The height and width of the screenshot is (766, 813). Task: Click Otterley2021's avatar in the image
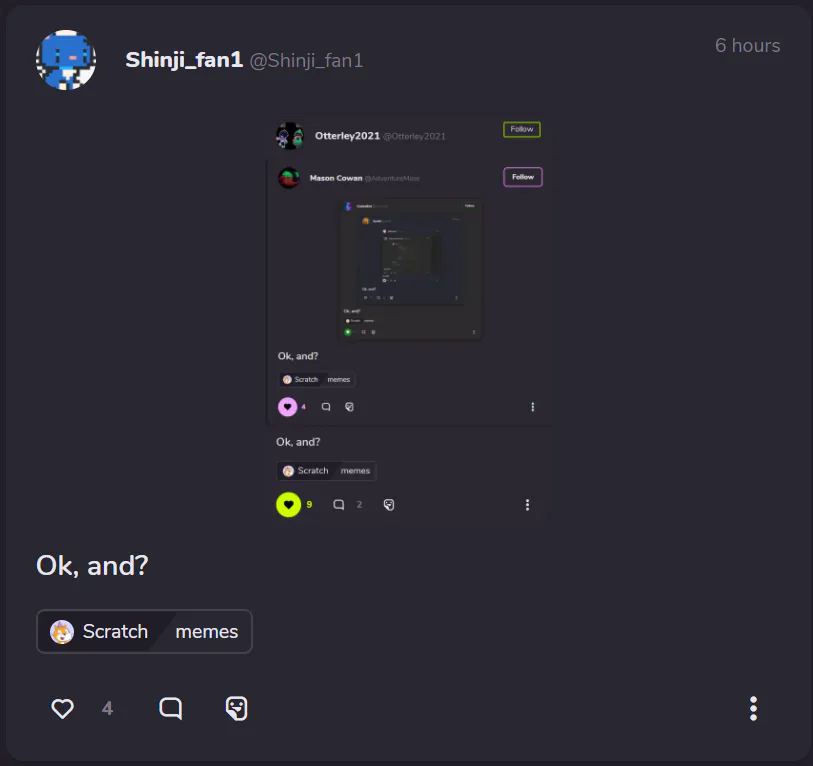pyautogui.click(x=290, y=136)
